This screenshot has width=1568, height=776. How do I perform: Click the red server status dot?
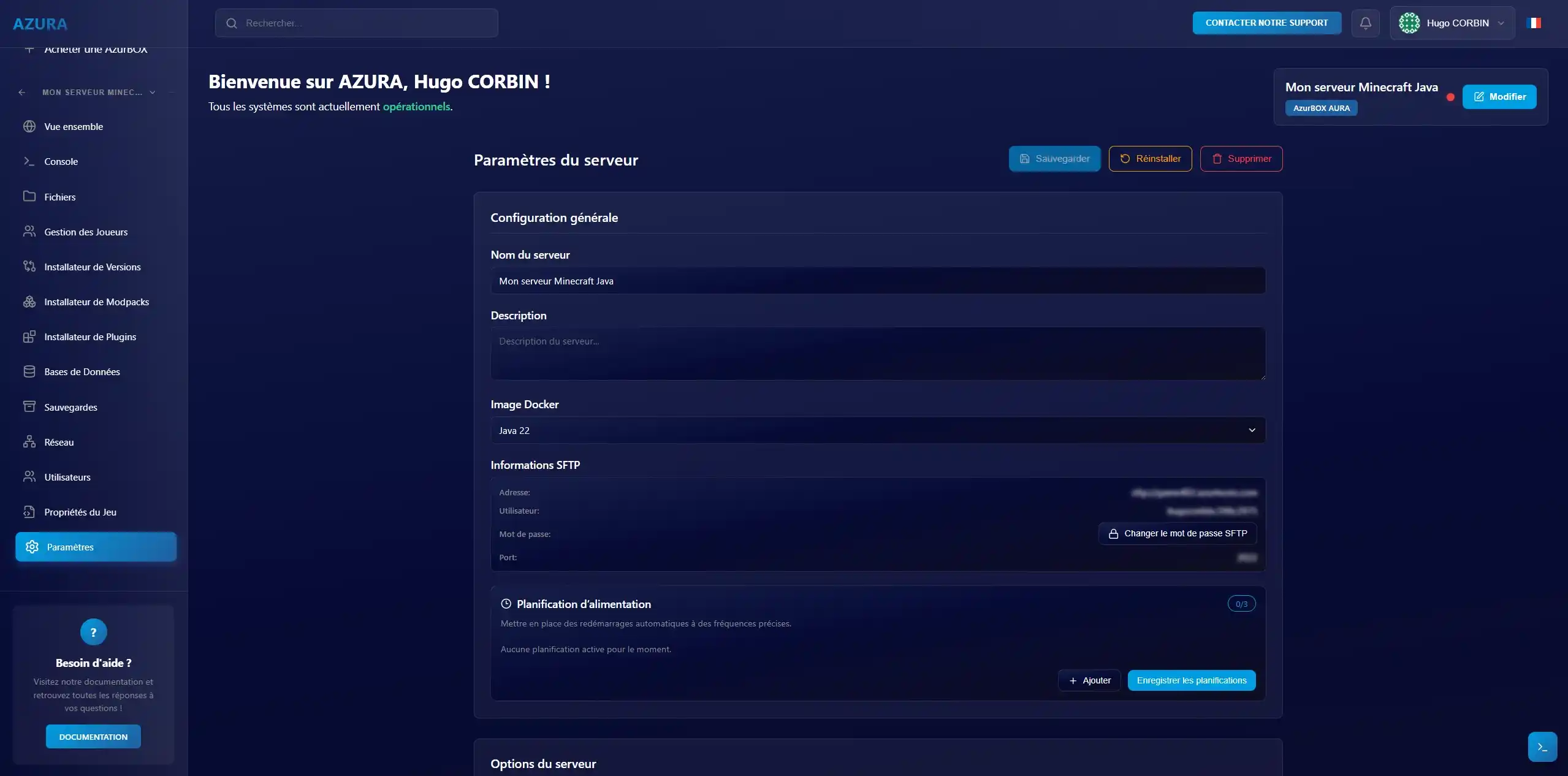1450,97
